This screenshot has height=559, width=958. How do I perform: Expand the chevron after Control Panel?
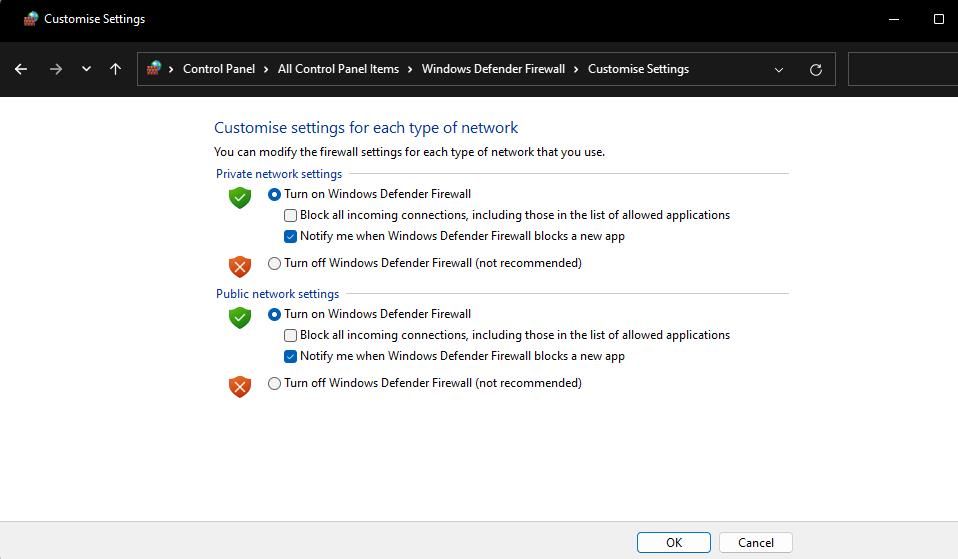(x=267, y=69)
